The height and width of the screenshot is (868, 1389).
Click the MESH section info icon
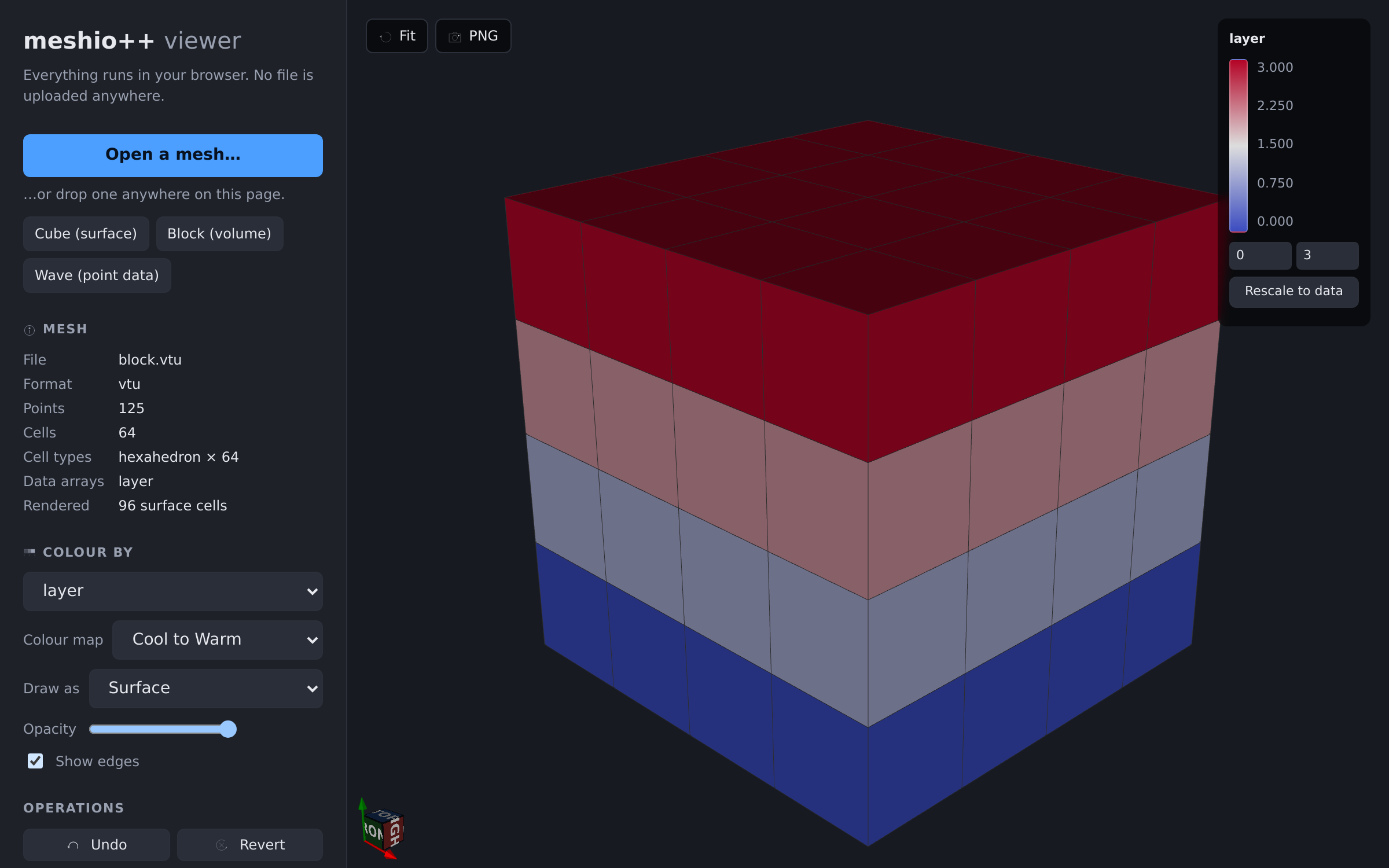pyautogui.click(x=30, y=330)
